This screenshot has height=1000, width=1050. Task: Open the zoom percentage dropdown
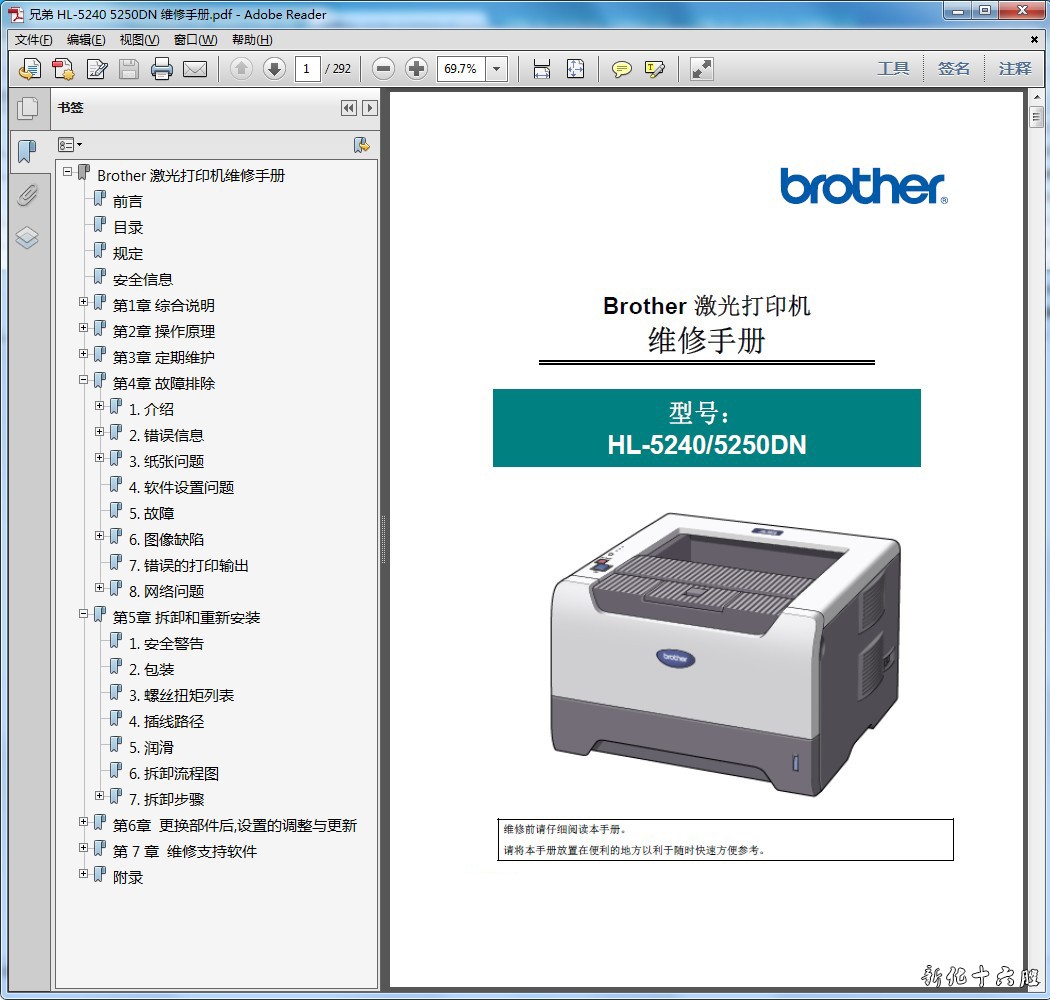point(497,69)
